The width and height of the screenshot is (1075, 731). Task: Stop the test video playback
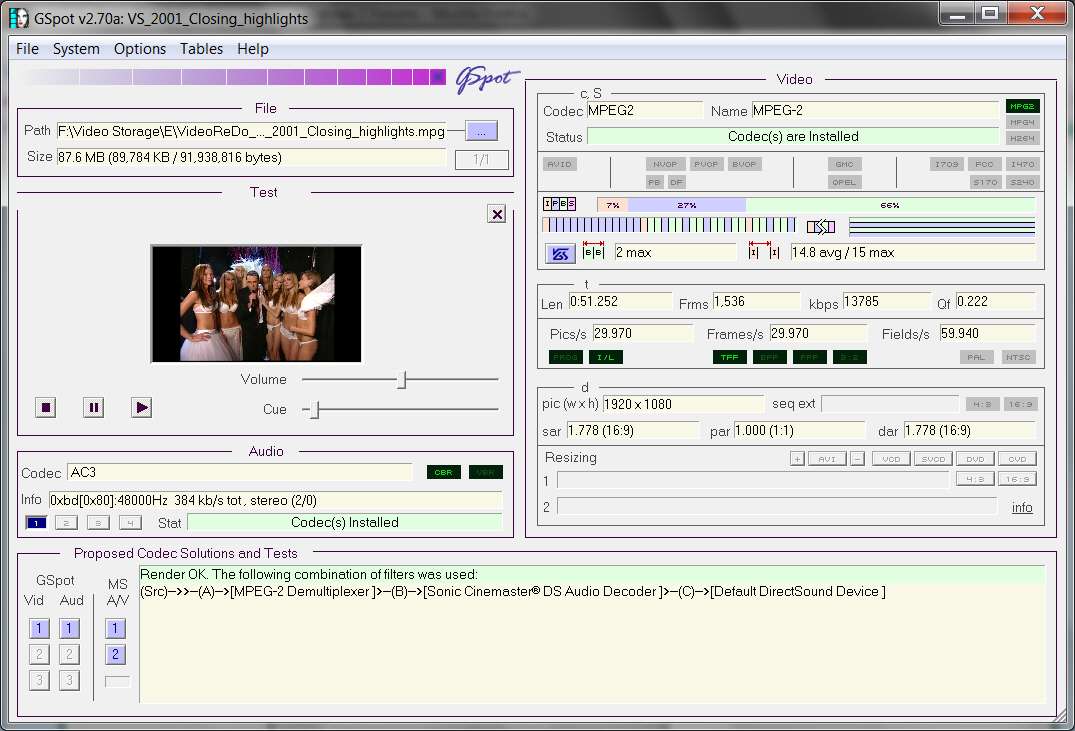coord(46,407)
